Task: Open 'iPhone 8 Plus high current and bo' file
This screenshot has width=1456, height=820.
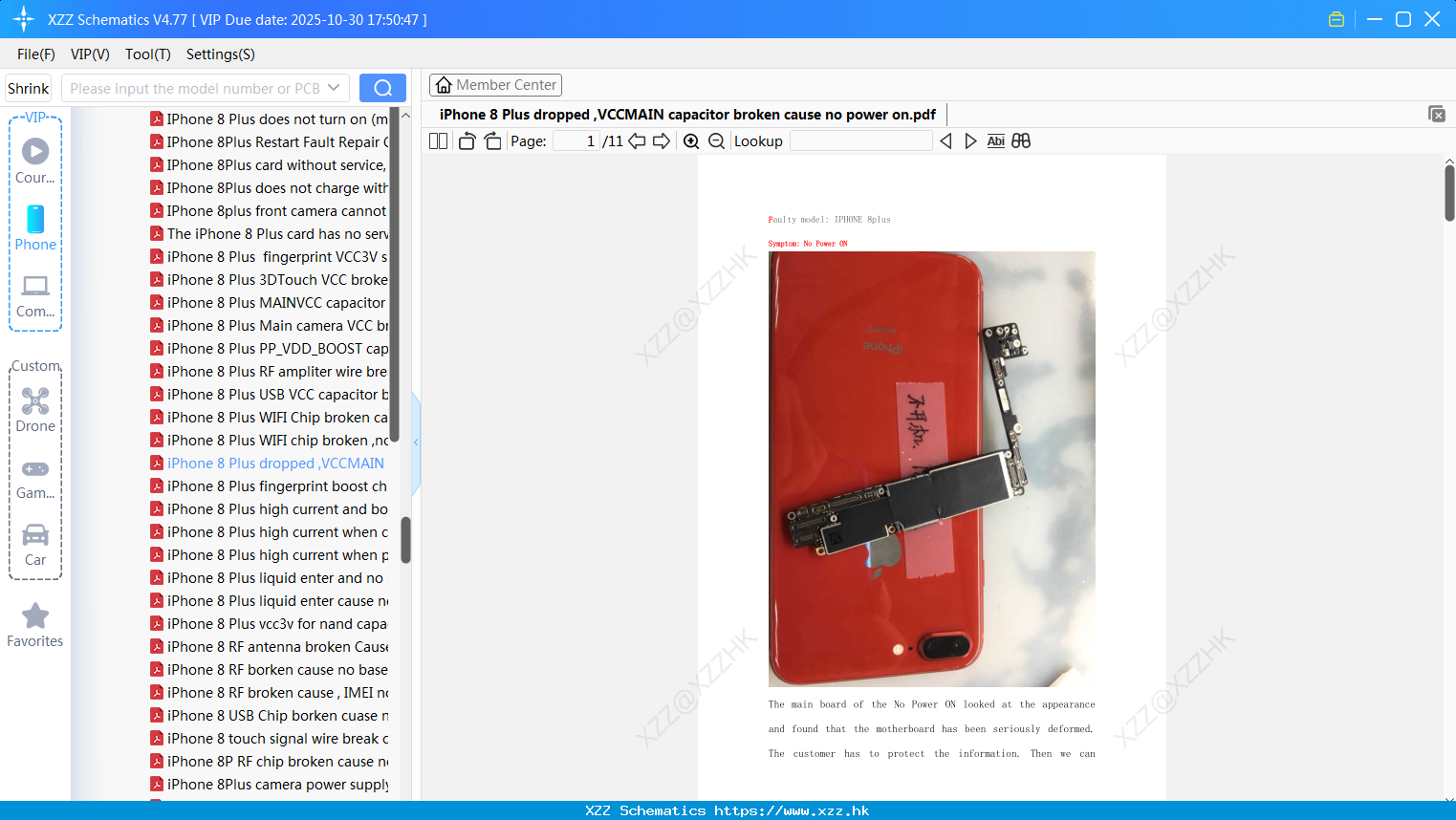Action: click(269, 509)
